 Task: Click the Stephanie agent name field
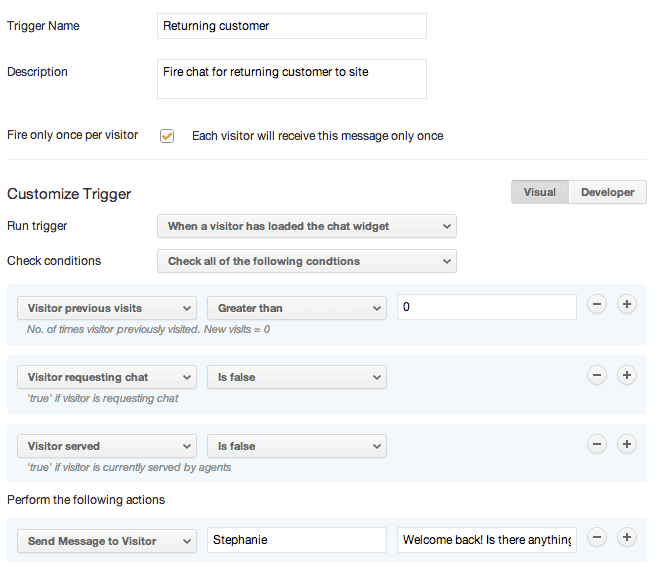pos(296,541)
